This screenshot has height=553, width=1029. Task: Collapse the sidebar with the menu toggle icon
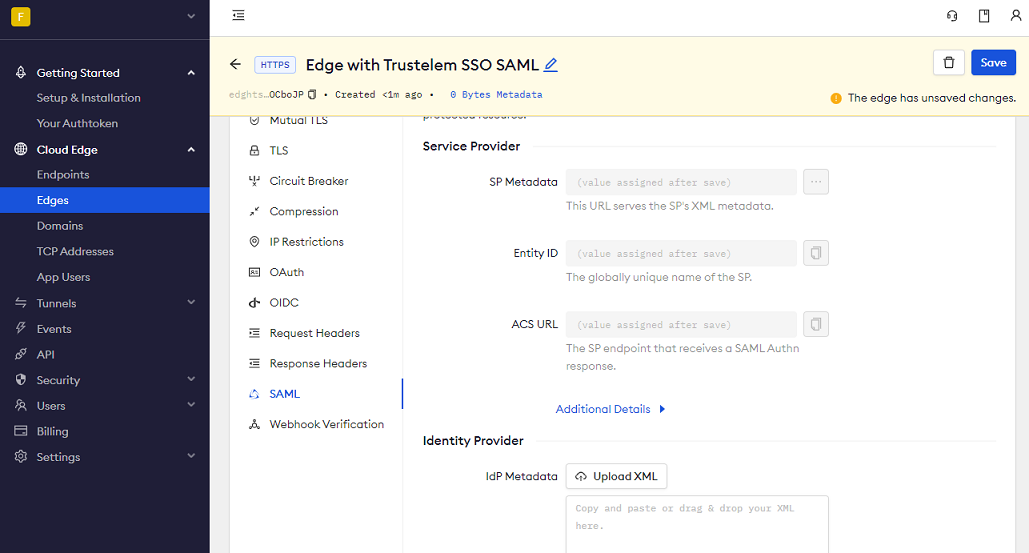238,15
